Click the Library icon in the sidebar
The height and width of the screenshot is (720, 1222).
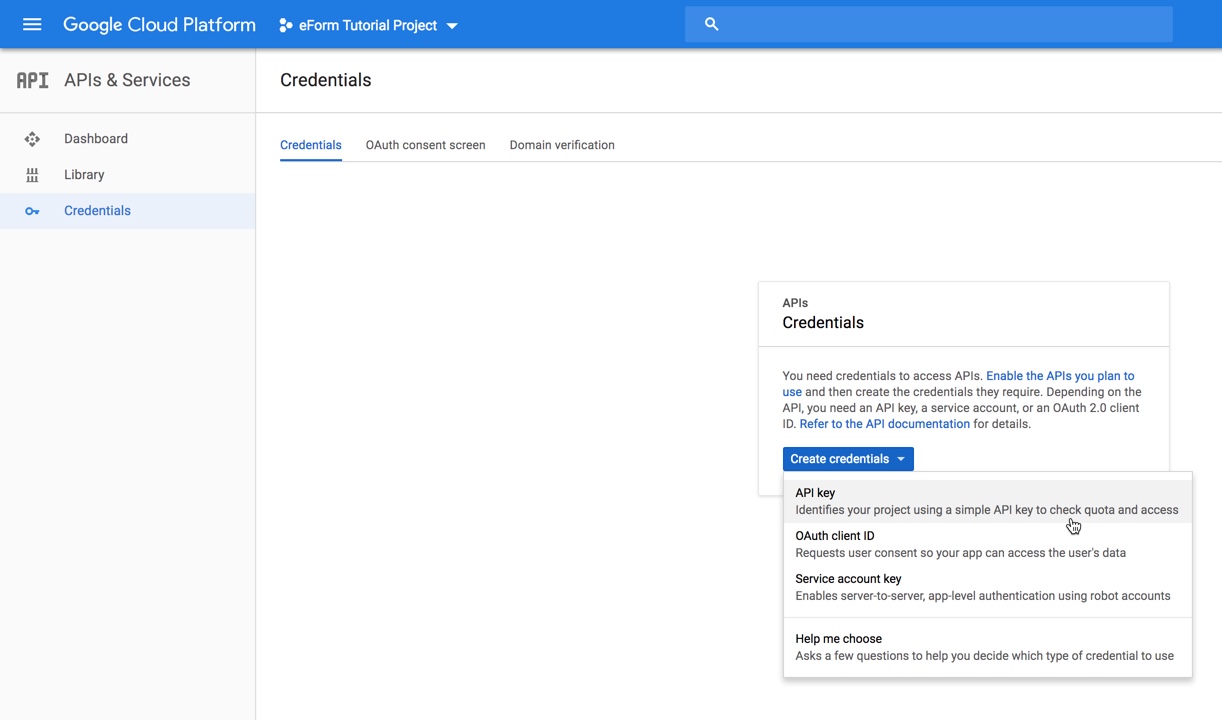[32, 175]
